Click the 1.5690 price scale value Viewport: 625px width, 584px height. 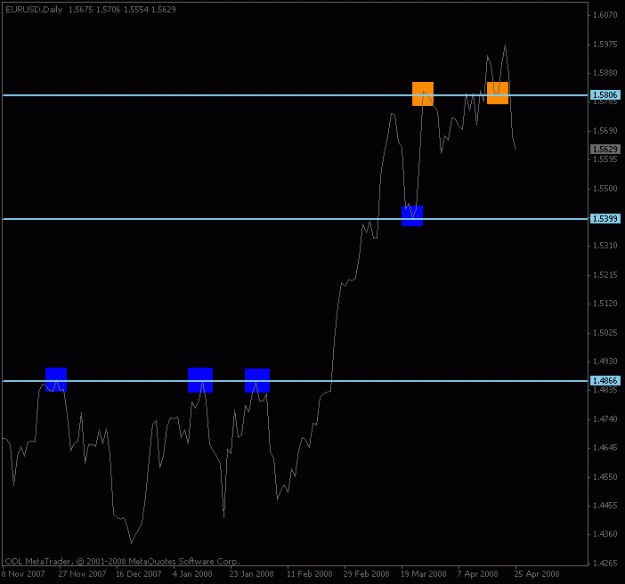coord(605,130)
